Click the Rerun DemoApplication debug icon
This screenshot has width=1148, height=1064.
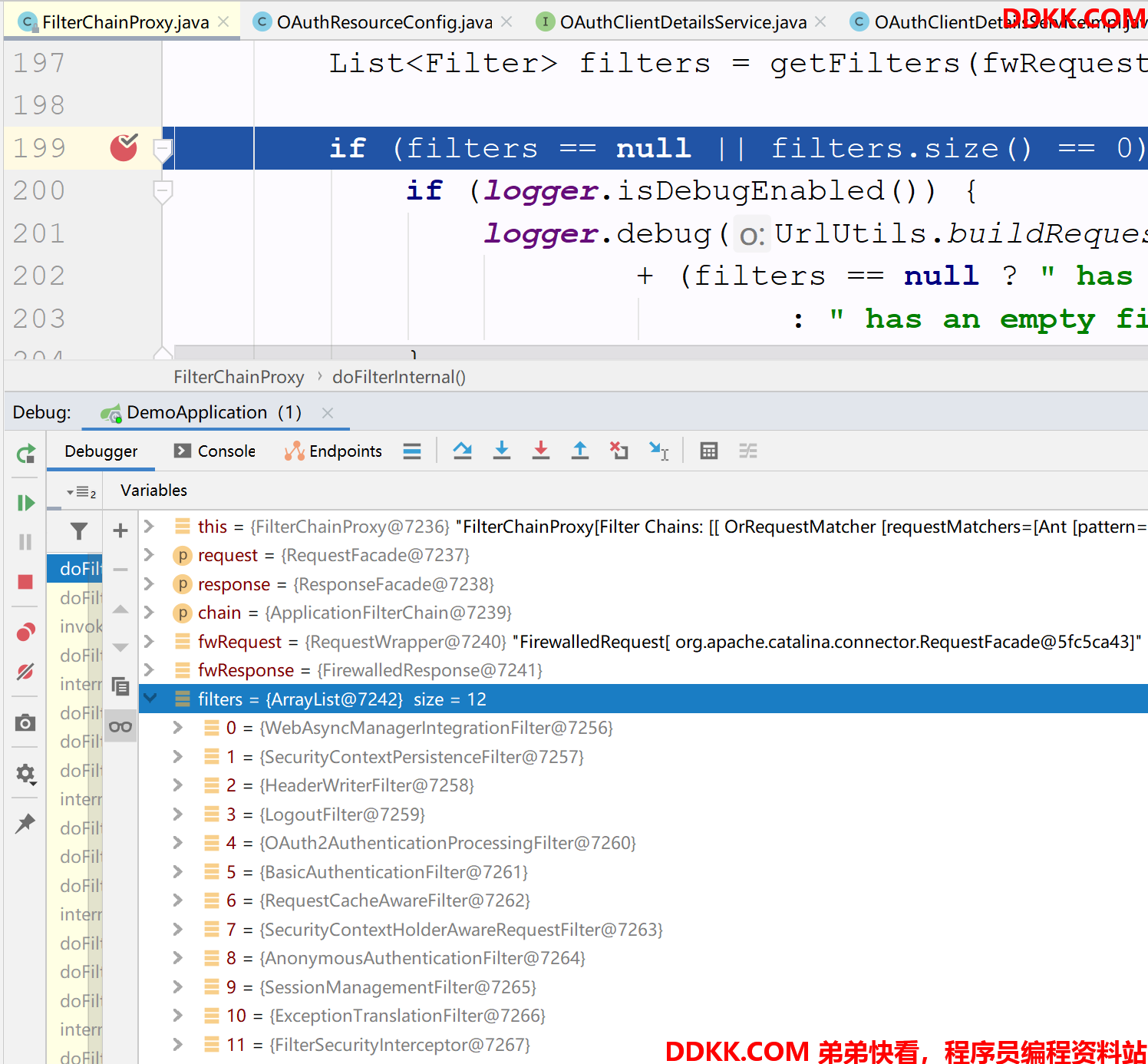(25, 454)
